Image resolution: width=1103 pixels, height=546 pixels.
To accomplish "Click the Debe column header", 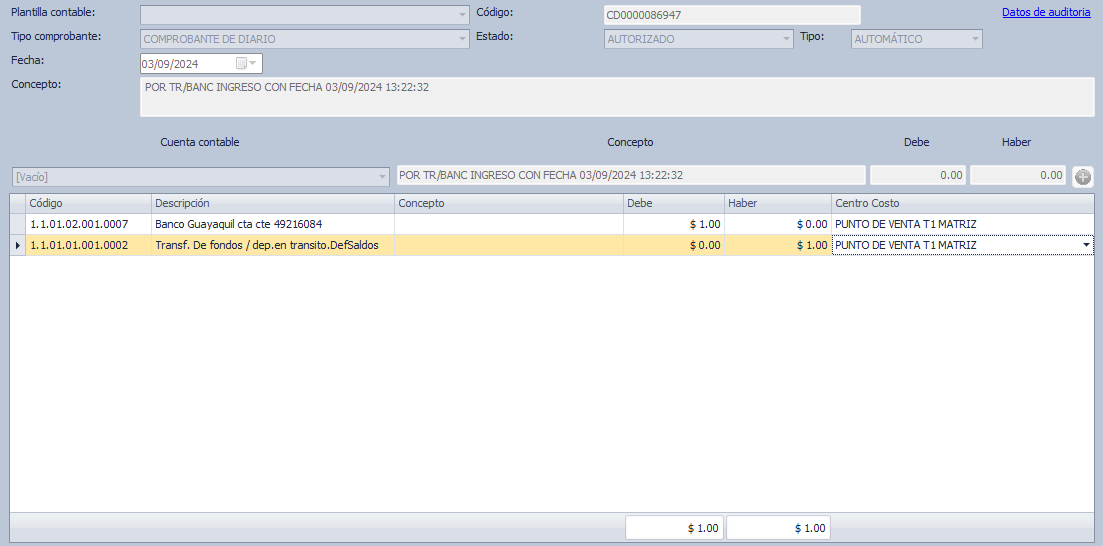I will point(673,203).
